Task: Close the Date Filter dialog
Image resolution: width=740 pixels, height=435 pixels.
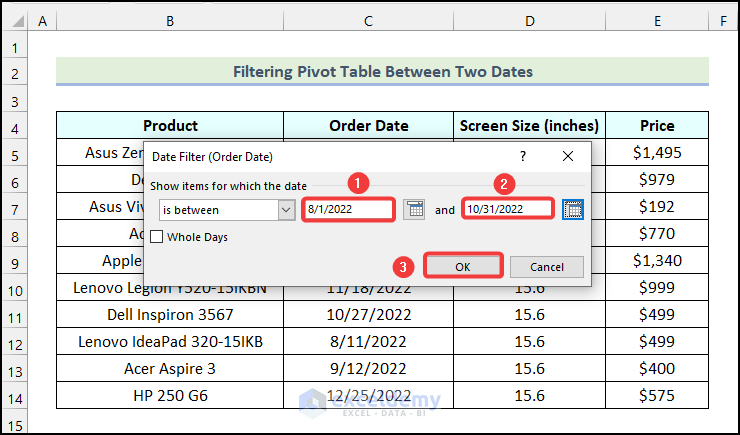Action: click(568, 156)
